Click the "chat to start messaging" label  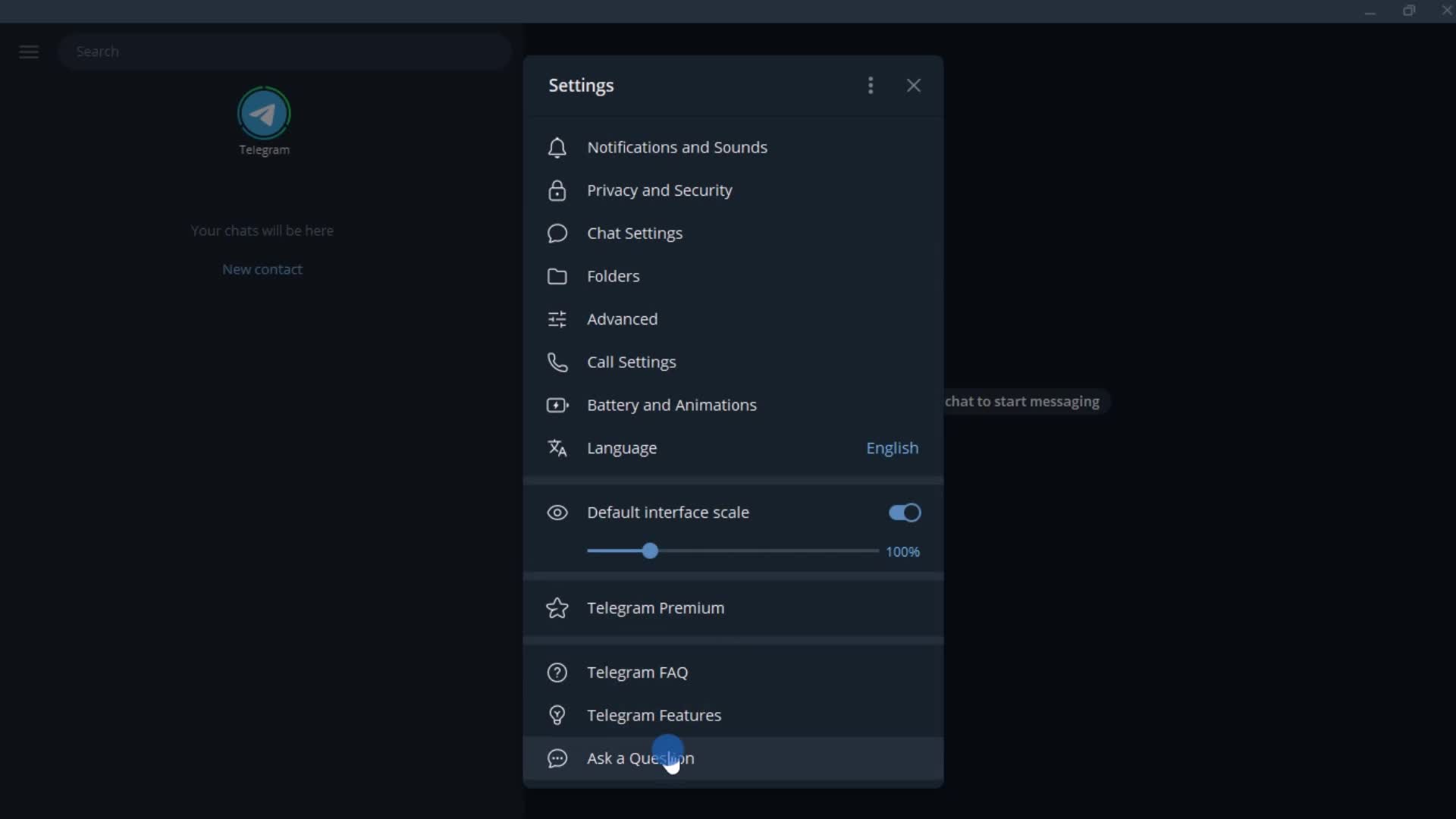tap(1022, 402)
